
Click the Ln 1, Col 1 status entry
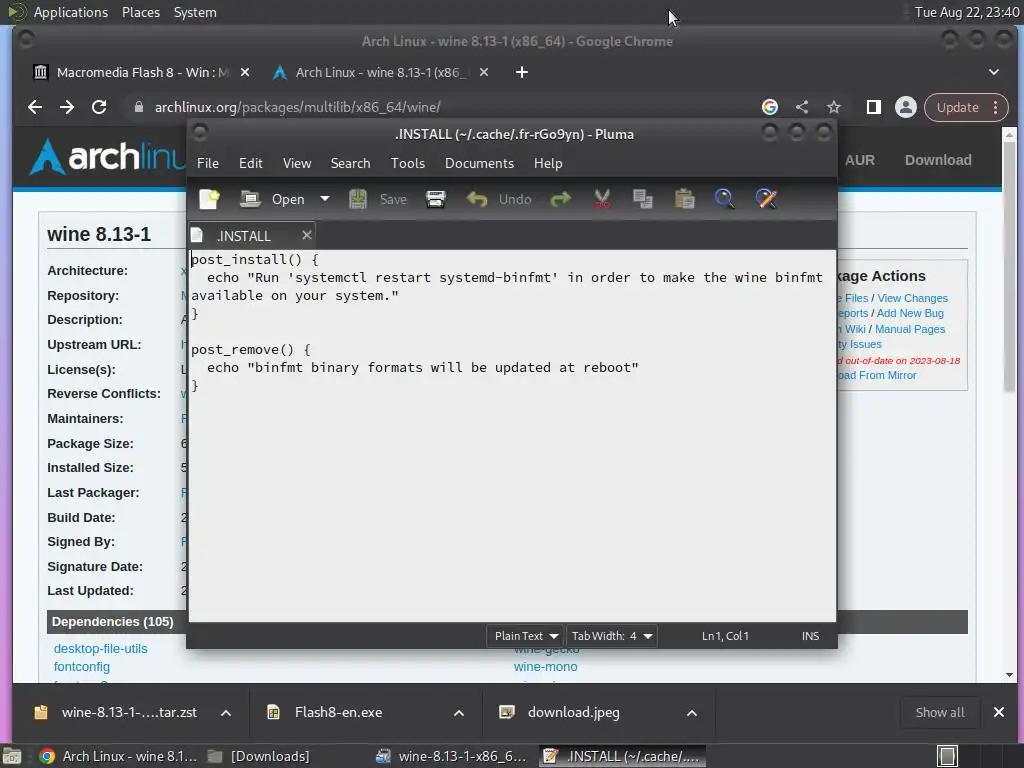click(x=725, y=636)
